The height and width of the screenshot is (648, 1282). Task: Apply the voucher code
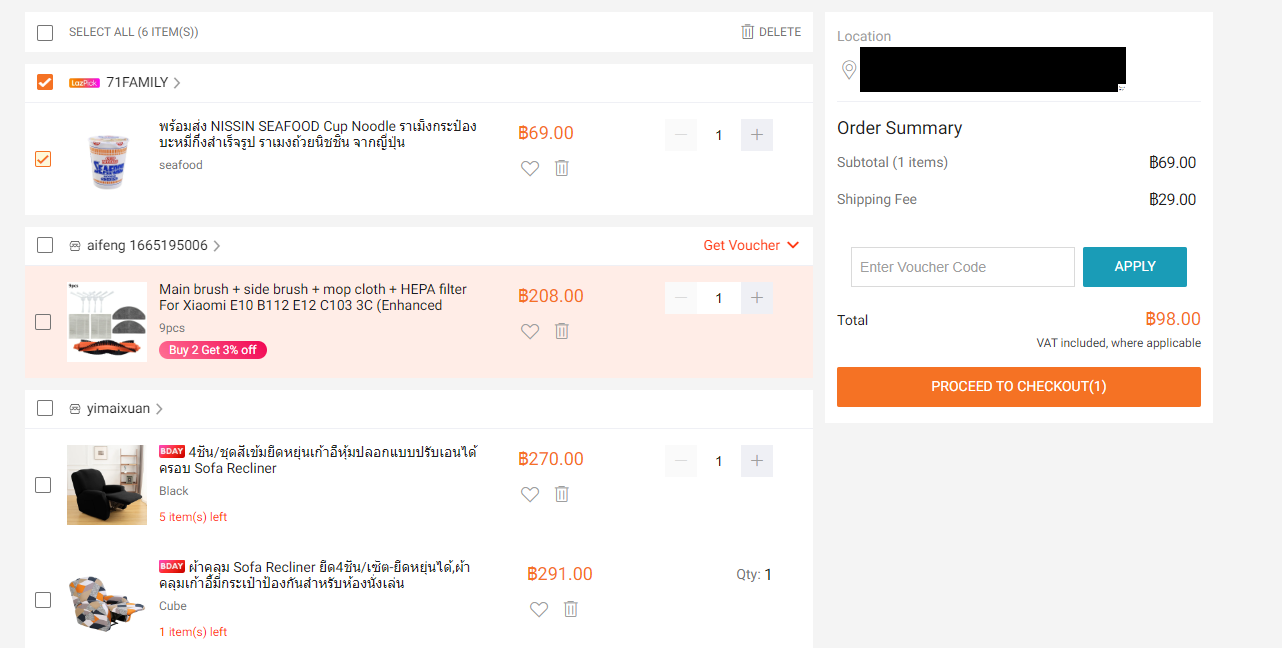(1135, 267)
